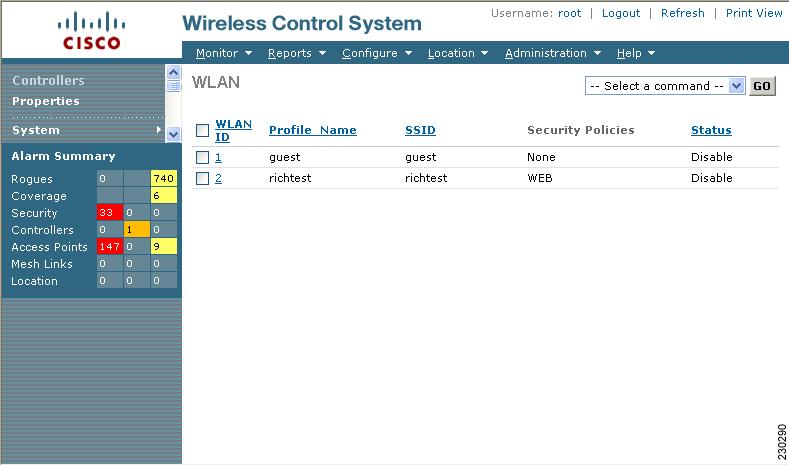Open the Administration menu
Screen dimensions: 789x466
tap(553, 53)
